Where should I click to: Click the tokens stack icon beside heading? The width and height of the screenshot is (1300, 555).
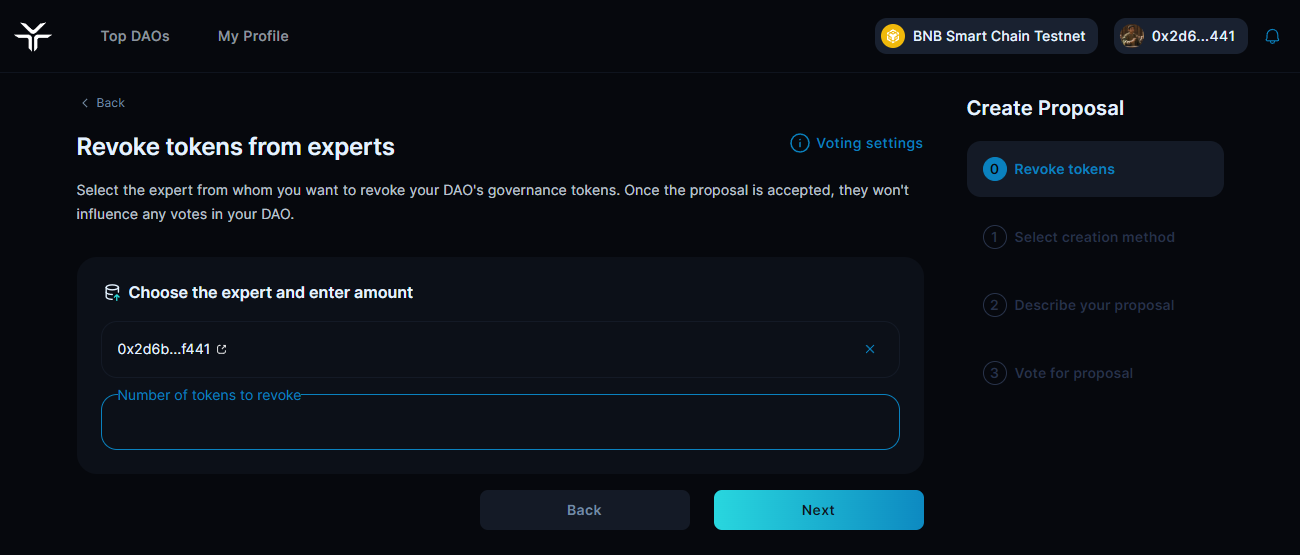tap(113, 293)
